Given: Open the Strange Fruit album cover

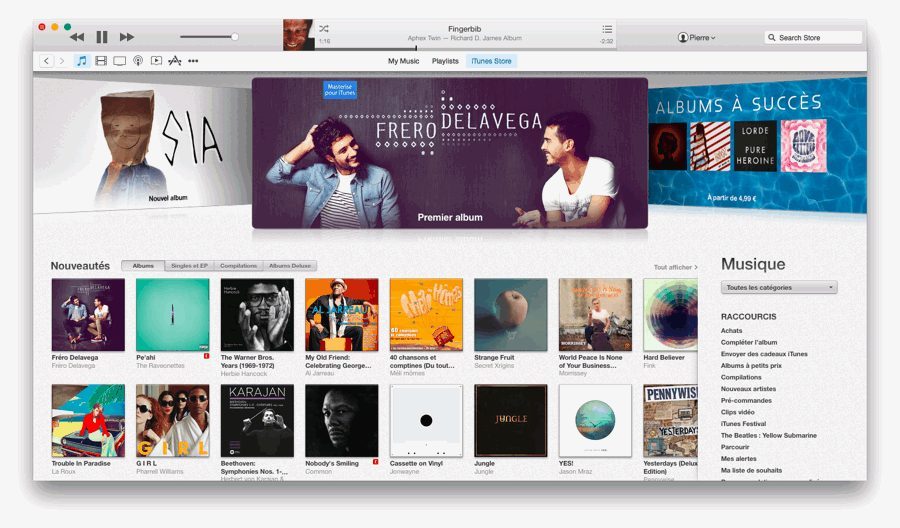Looking at the screenshot, I should 511,315.
